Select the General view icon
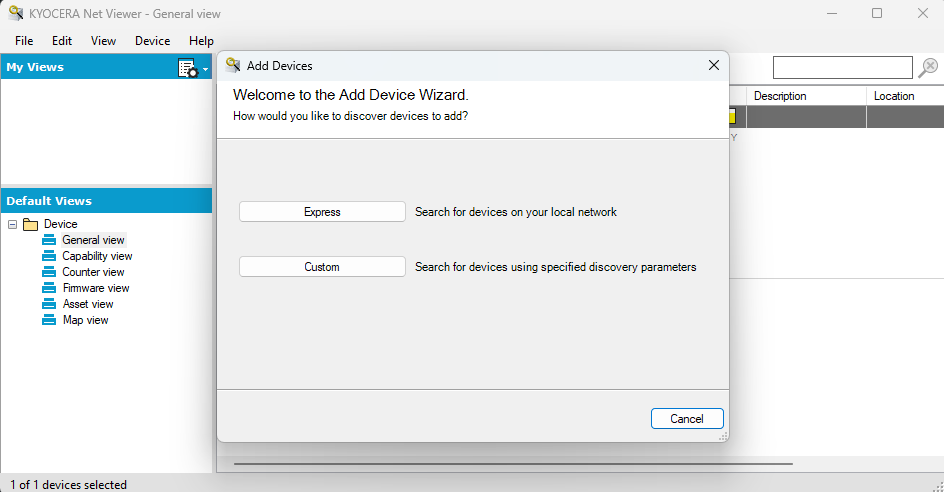Image resolution: width=944 pixels, height=492 pixels. (49, 240)
